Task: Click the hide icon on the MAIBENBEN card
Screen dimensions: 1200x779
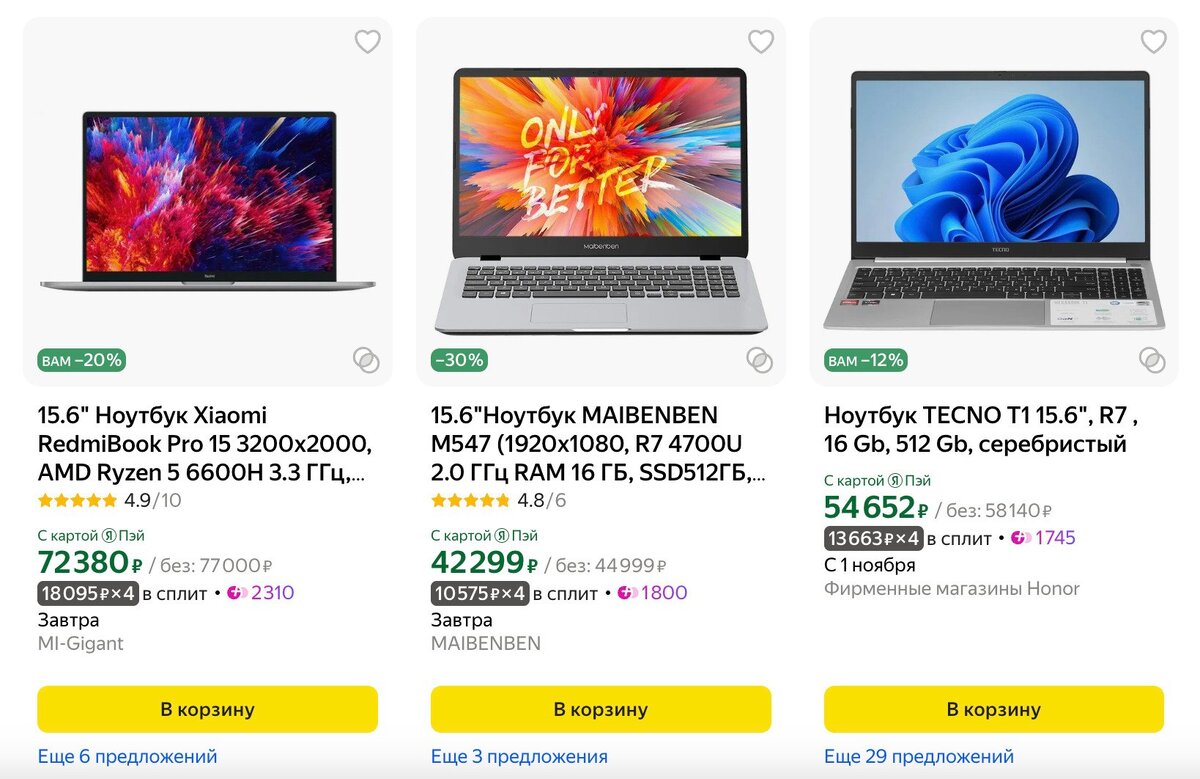Action: click(x=761, y=360)
